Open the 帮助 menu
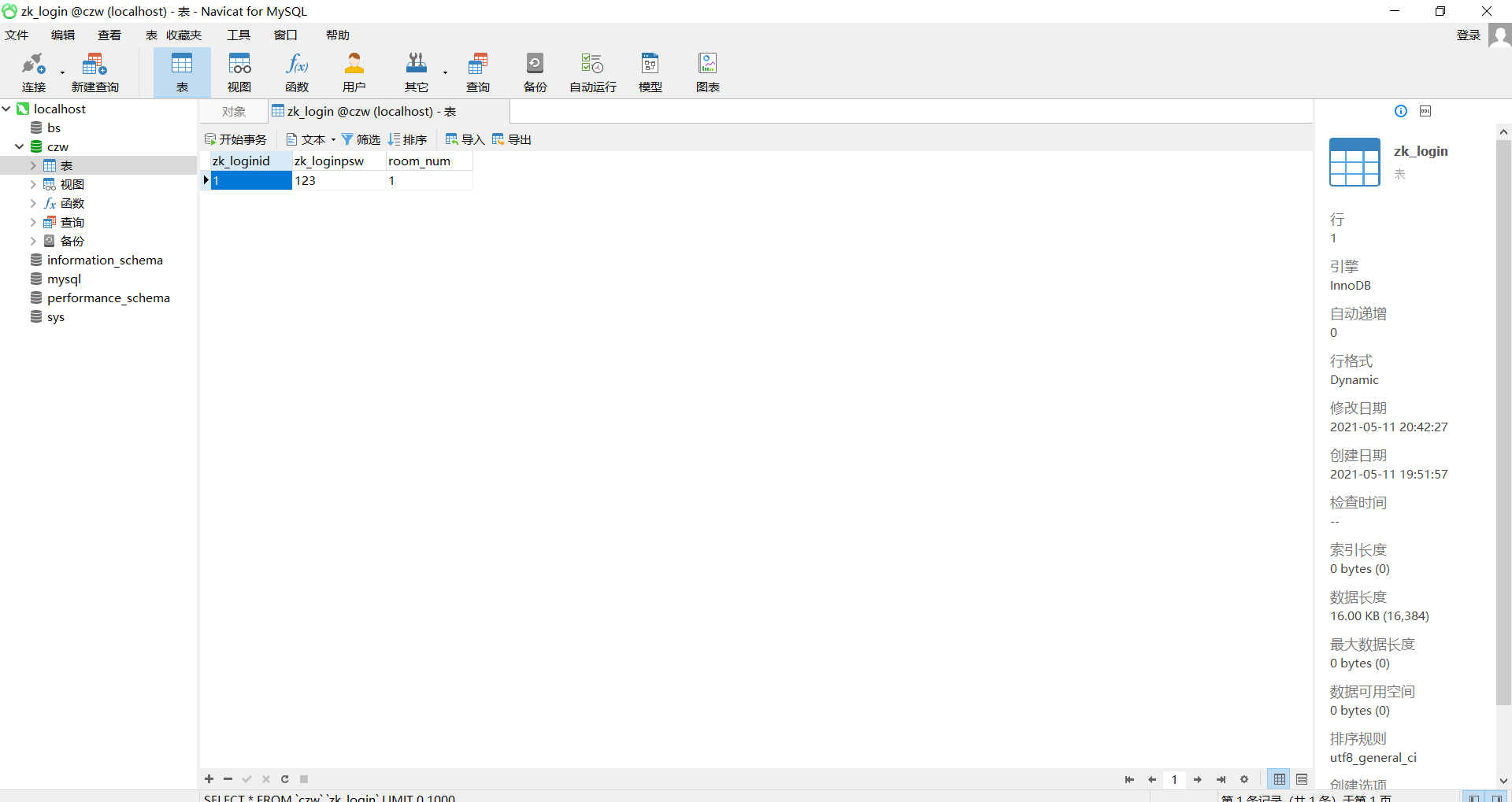Image resolution: width=1512 pixels, height=802 pixels. (338, 35)
